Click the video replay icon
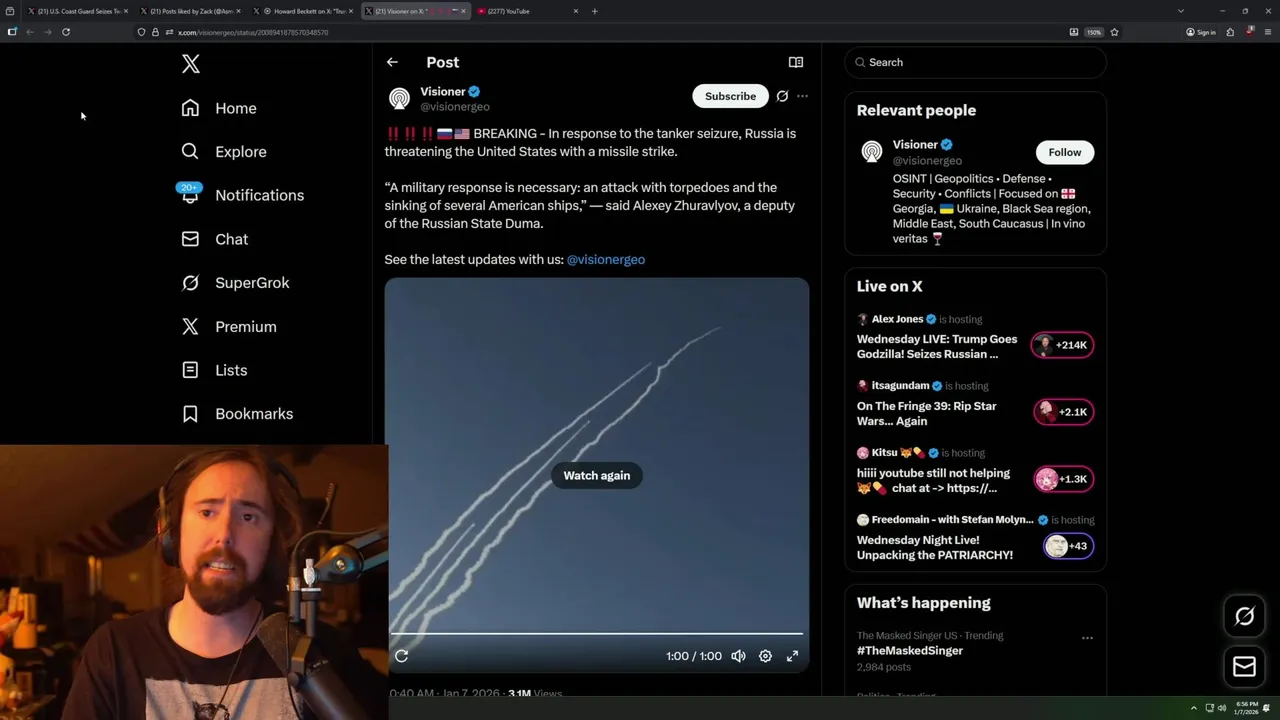Viewport: 1280px width, 720px height. [402, 656]
